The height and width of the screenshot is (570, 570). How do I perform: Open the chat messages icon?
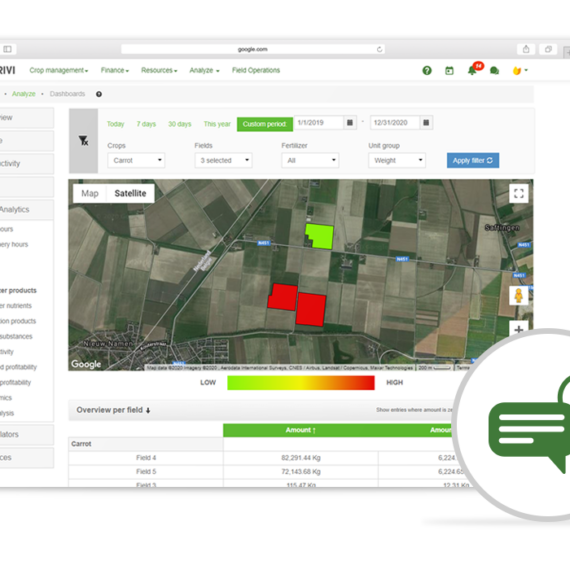click(494, 71)
